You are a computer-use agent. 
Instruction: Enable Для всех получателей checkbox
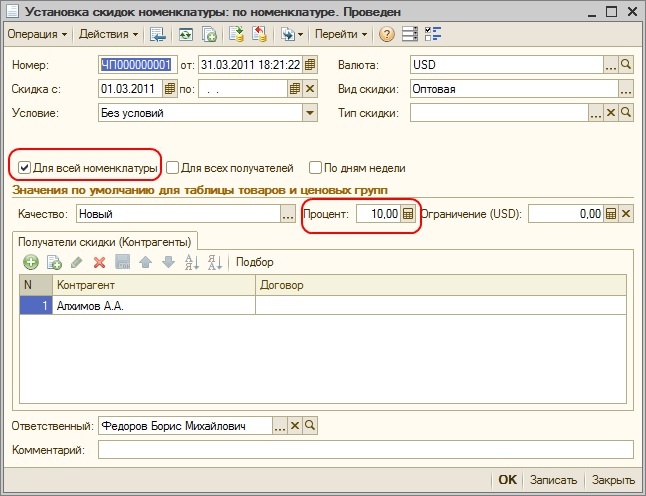coord(172,168)
